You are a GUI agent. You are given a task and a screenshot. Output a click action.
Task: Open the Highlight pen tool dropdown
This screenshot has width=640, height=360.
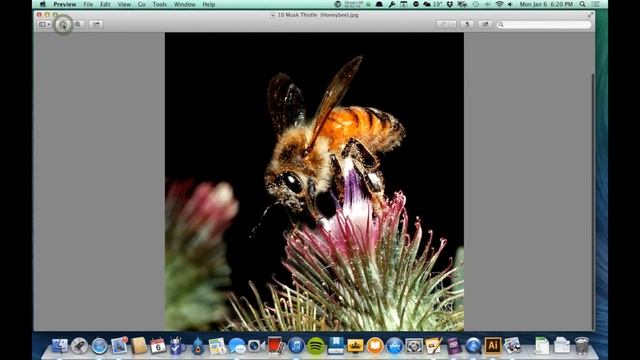point(446,24)
